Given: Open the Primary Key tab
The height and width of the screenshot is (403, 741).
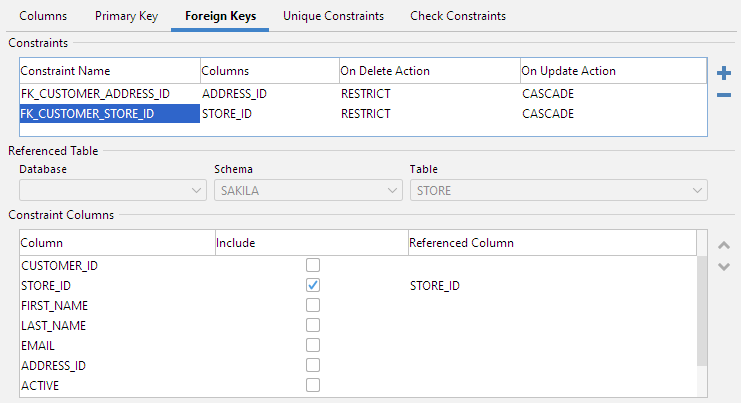Looking at the screenshot, I should [x=126, y=16].
